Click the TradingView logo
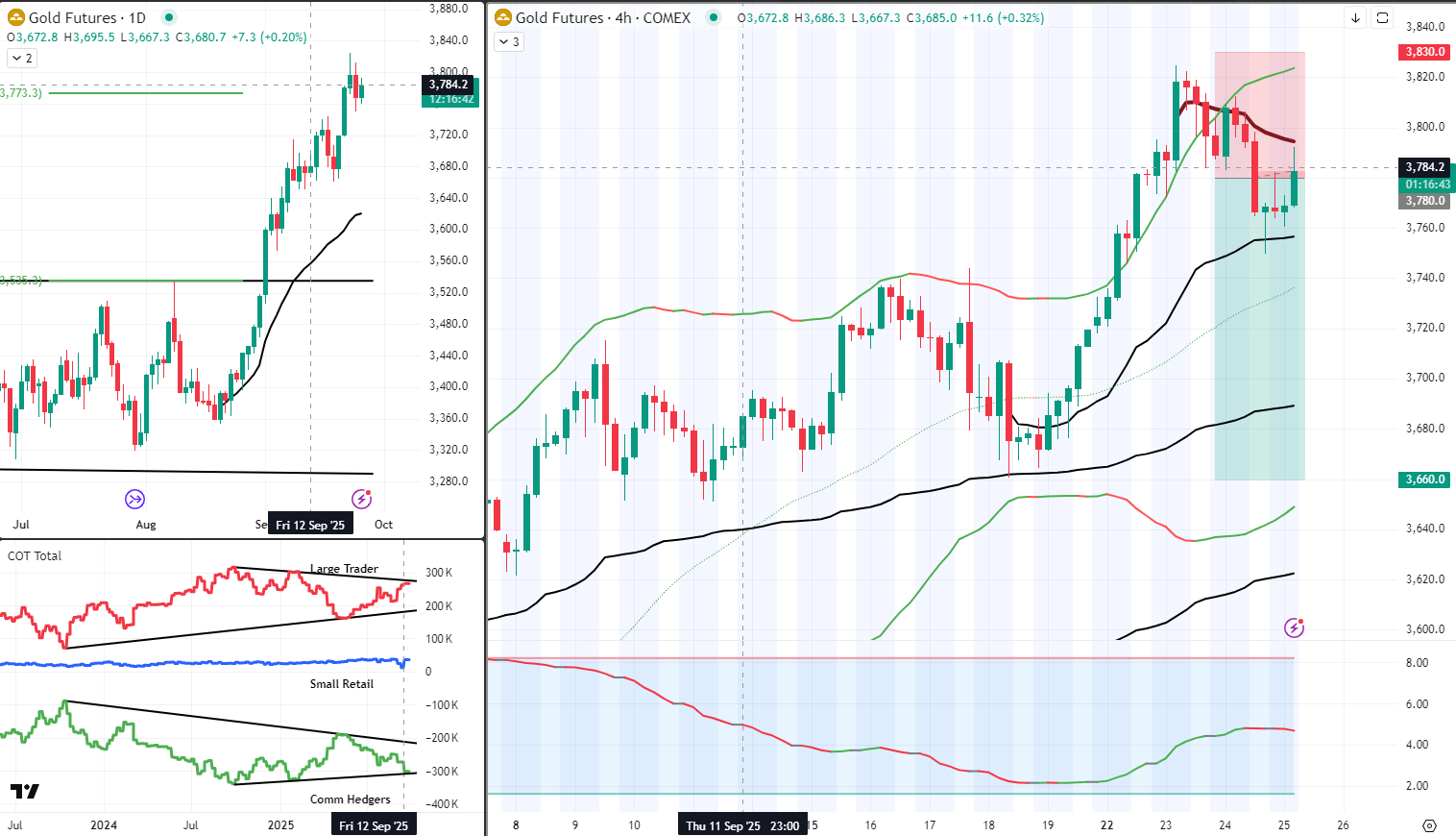 pyautogui.click(x=25, y=791)
